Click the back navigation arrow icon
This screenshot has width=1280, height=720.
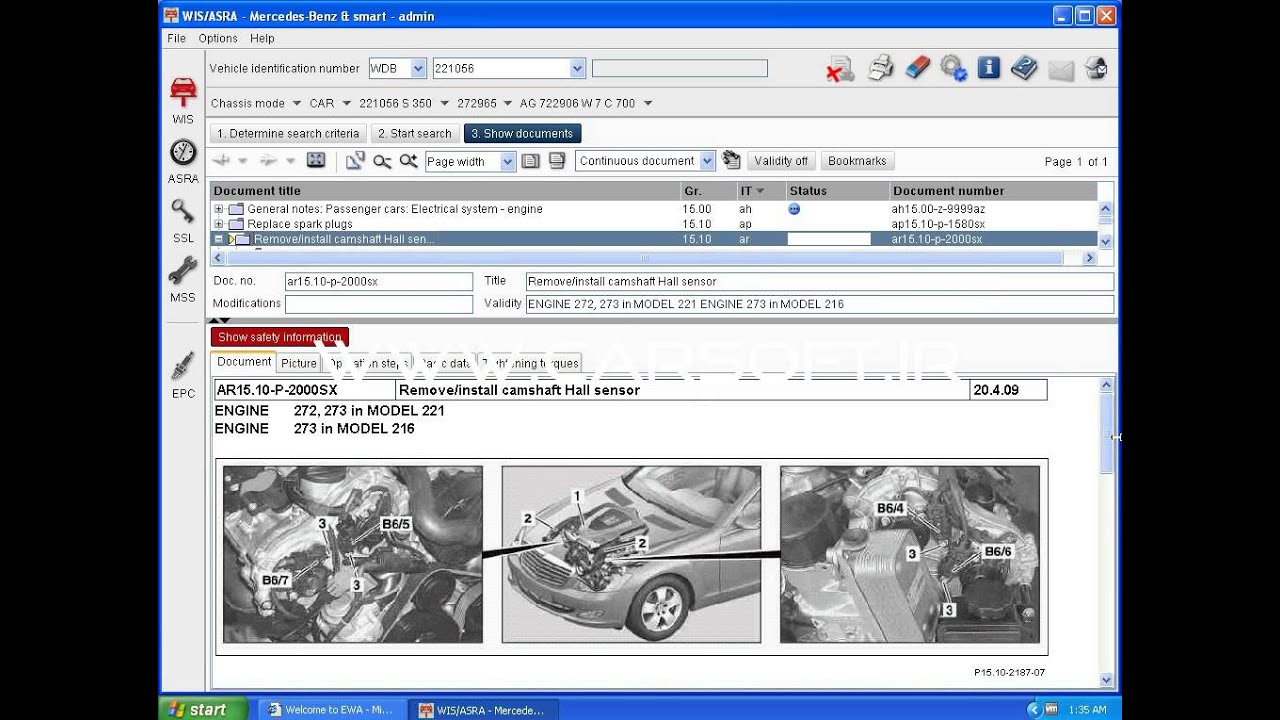pyautogui.click(x=221, y=161)
